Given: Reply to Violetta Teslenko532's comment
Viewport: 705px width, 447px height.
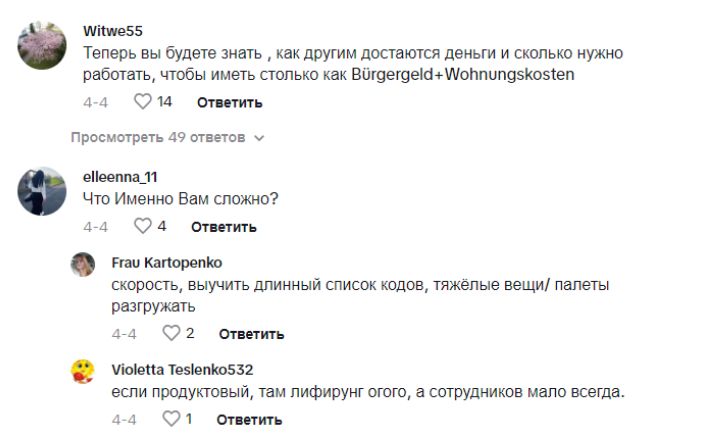Looking at the screenshot, I should click(251, 419).
